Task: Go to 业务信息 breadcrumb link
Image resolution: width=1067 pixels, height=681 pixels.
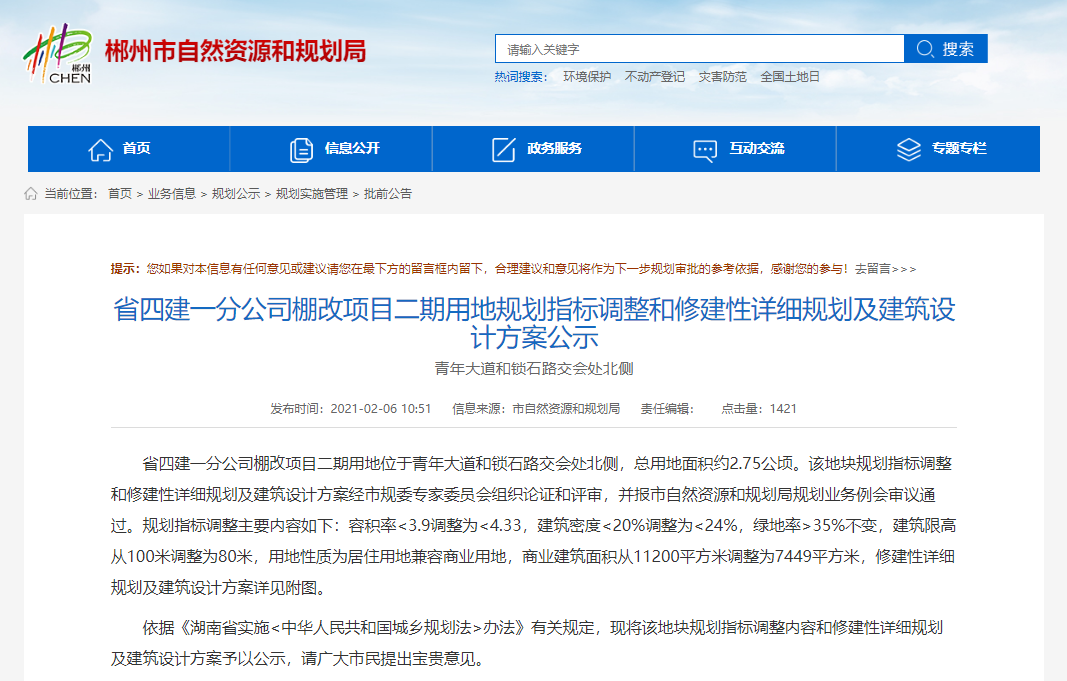Action: (171, 194)
